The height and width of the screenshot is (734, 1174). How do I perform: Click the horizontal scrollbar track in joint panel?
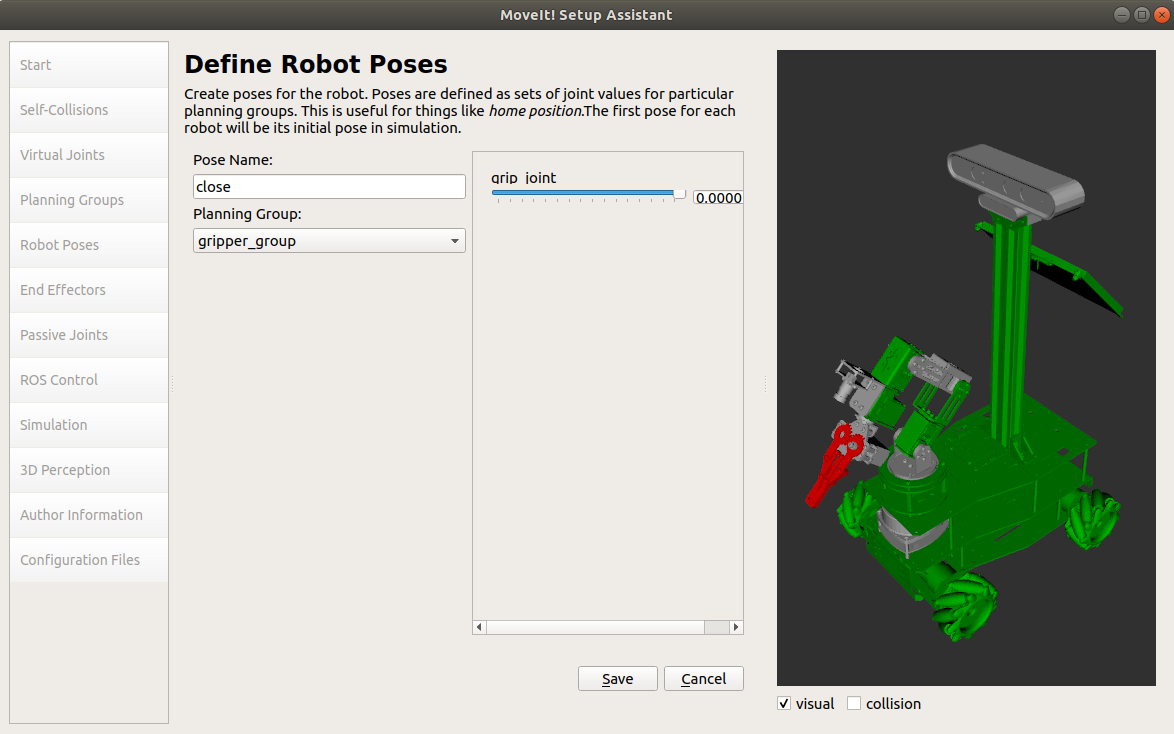click(x=716, y=627)
